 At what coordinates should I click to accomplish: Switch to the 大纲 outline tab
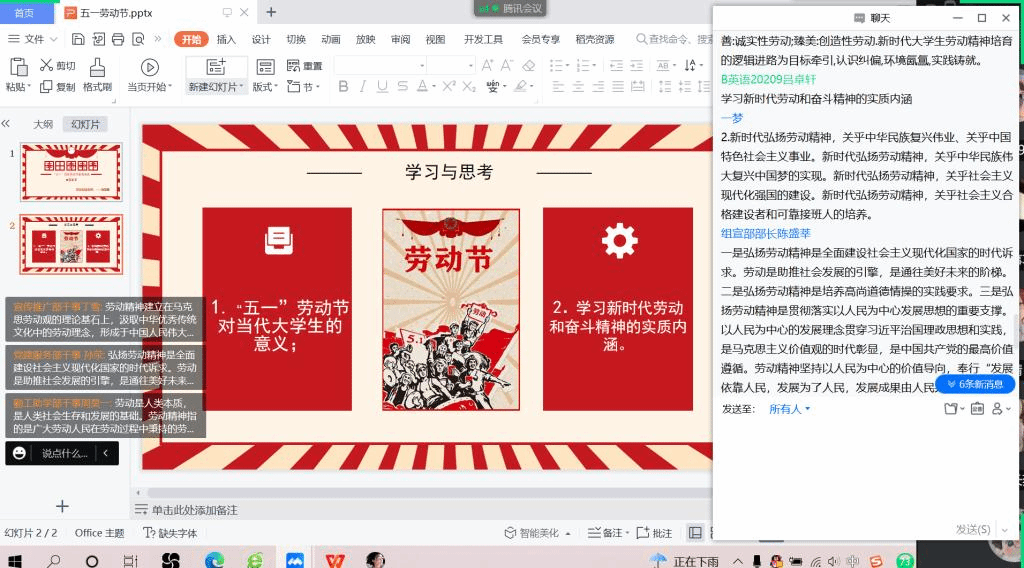click(x=43, y=124)
